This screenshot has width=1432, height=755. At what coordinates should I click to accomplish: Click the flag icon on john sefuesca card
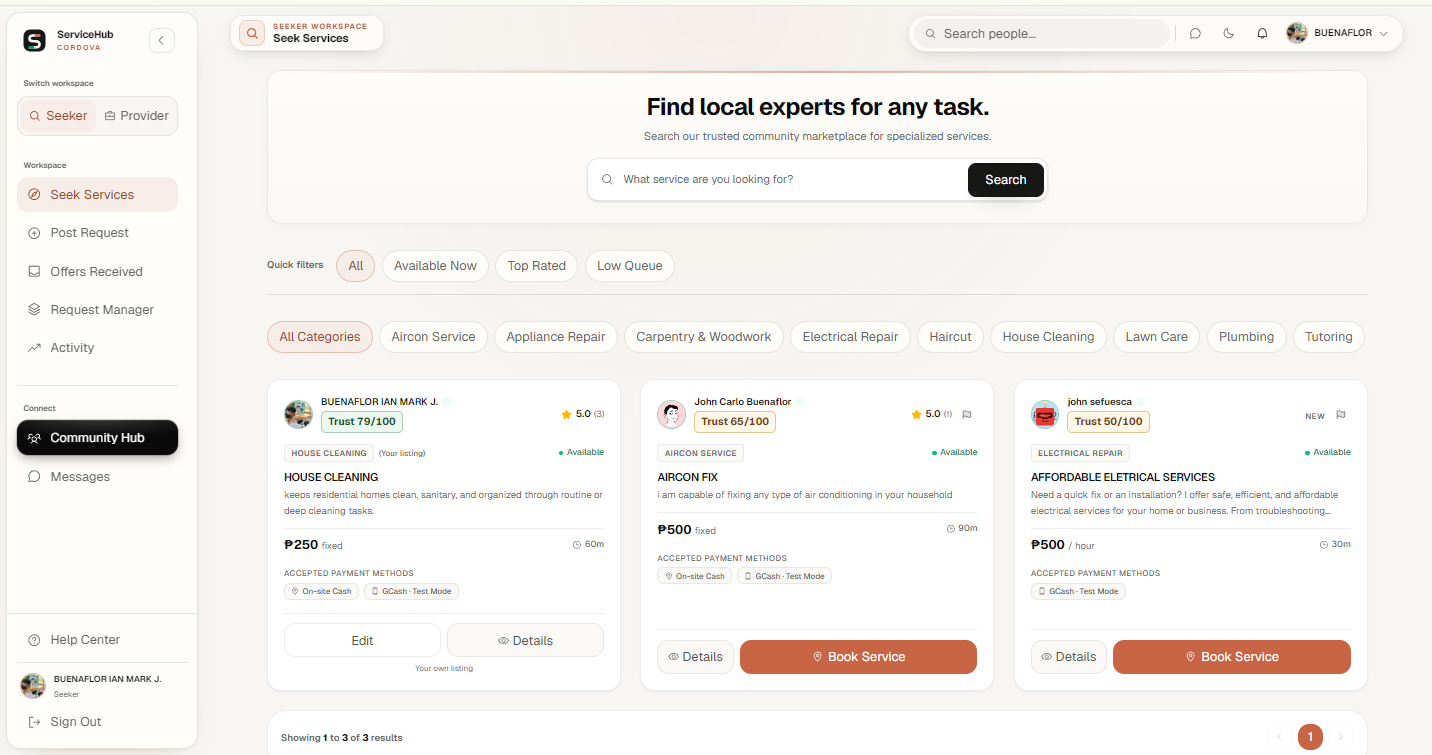1340,415
